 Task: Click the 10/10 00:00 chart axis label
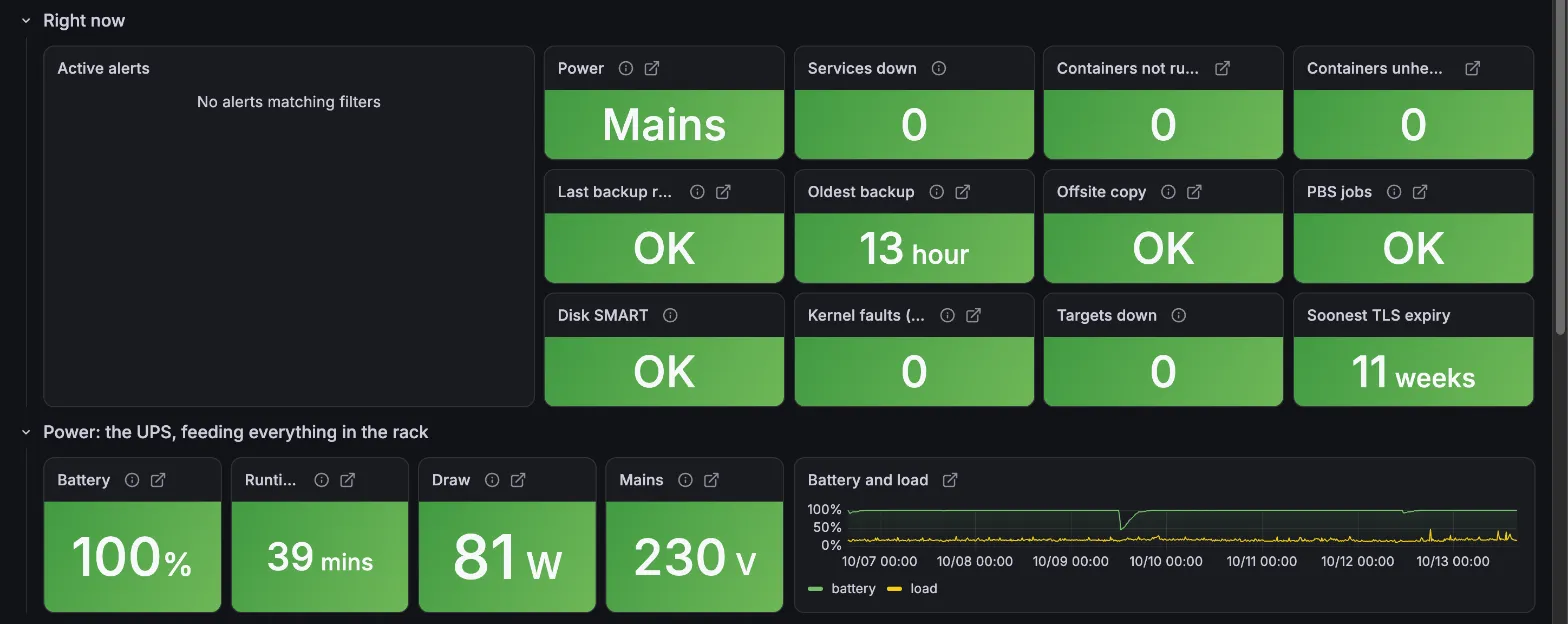(x=1166, y=562)
